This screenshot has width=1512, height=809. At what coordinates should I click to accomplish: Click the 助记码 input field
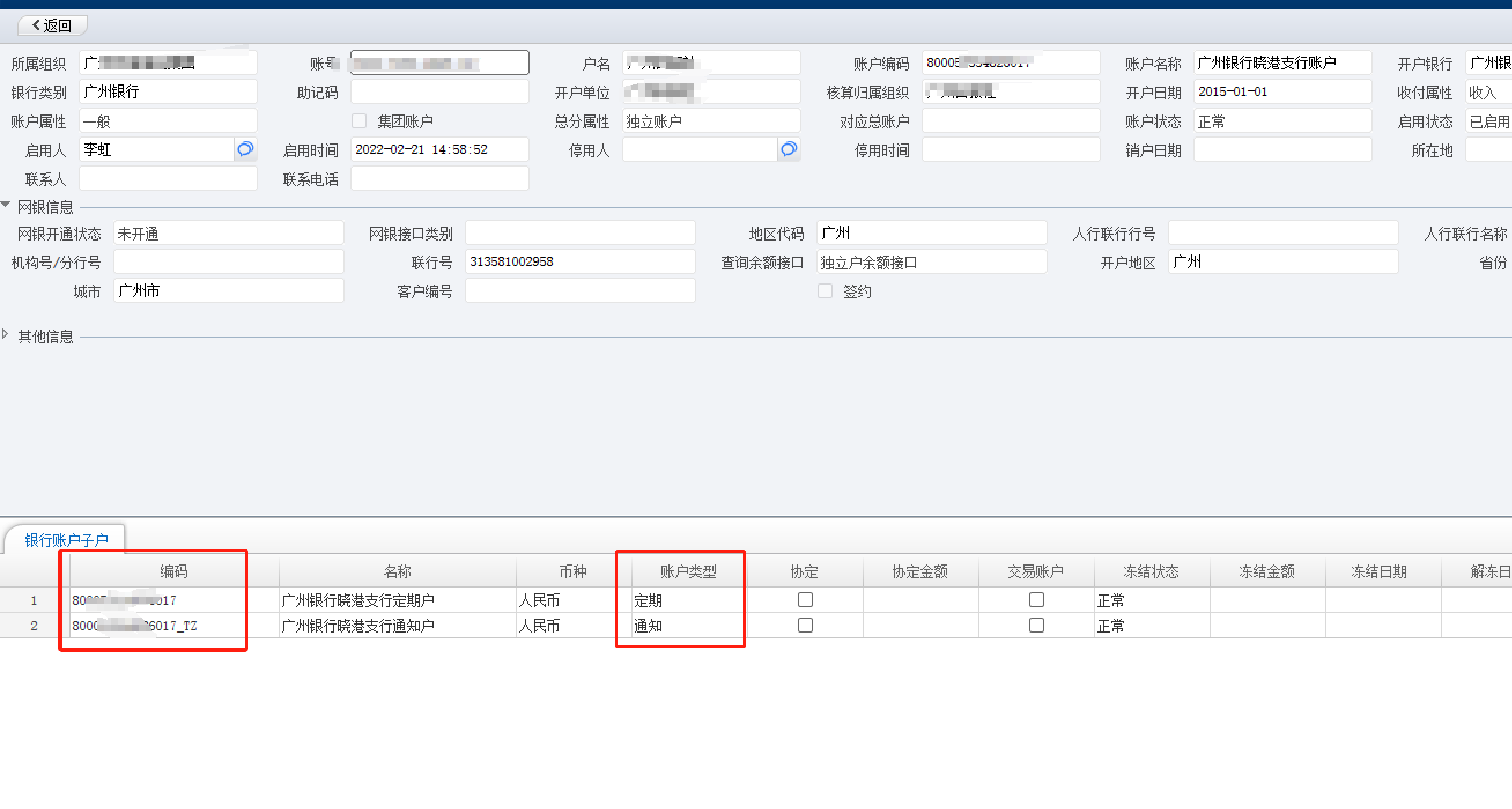point(439,92)
